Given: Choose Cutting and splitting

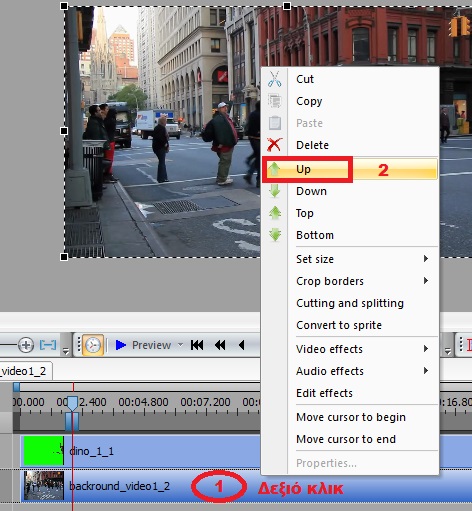Looking at the screenshot, I should [350, 303].
